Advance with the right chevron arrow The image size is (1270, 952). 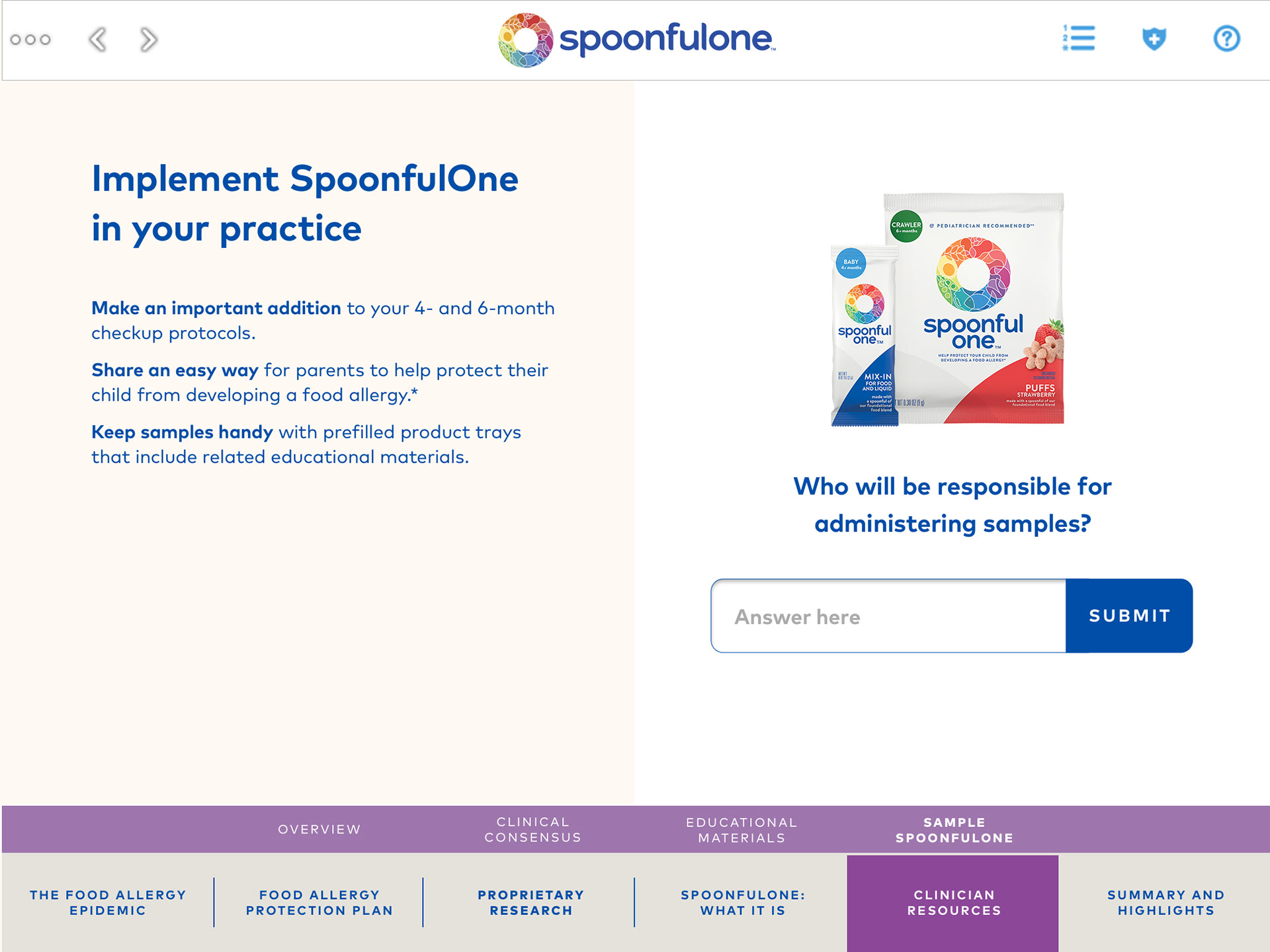point(149,40)
